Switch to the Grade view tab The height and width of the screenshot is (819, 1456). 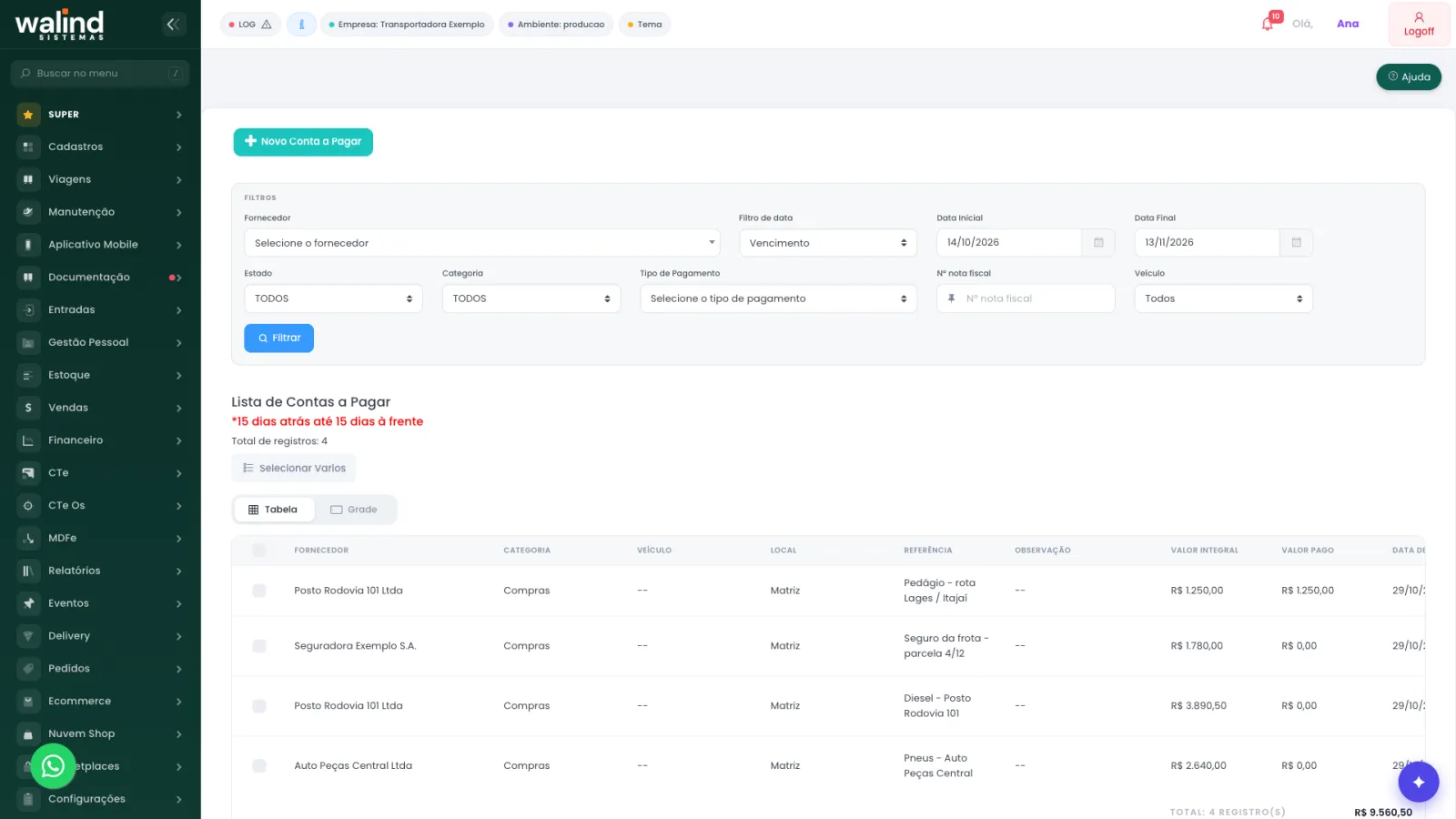[x=354, y=510]
